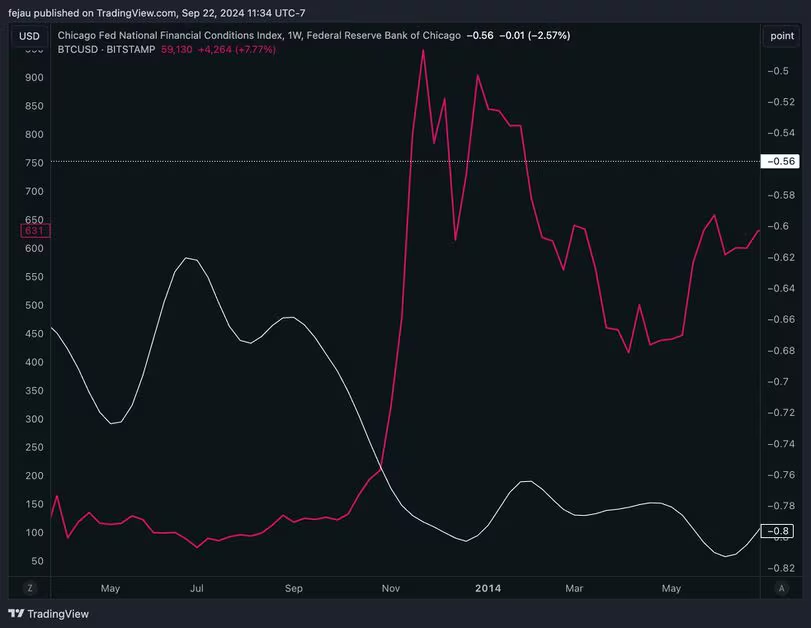The image size is (811, 628).
Task: Click the TradingView logo
Action: [x=49, y=614]
